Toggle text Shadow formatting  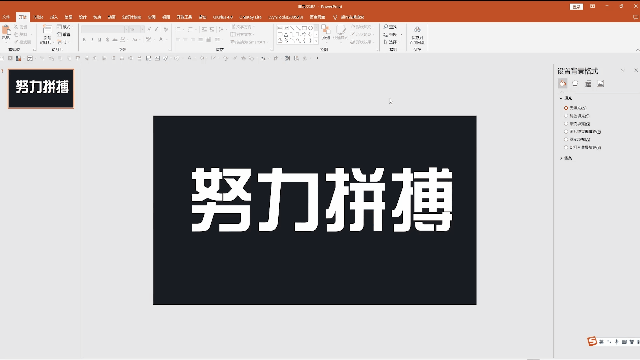[x=107, y=40]
